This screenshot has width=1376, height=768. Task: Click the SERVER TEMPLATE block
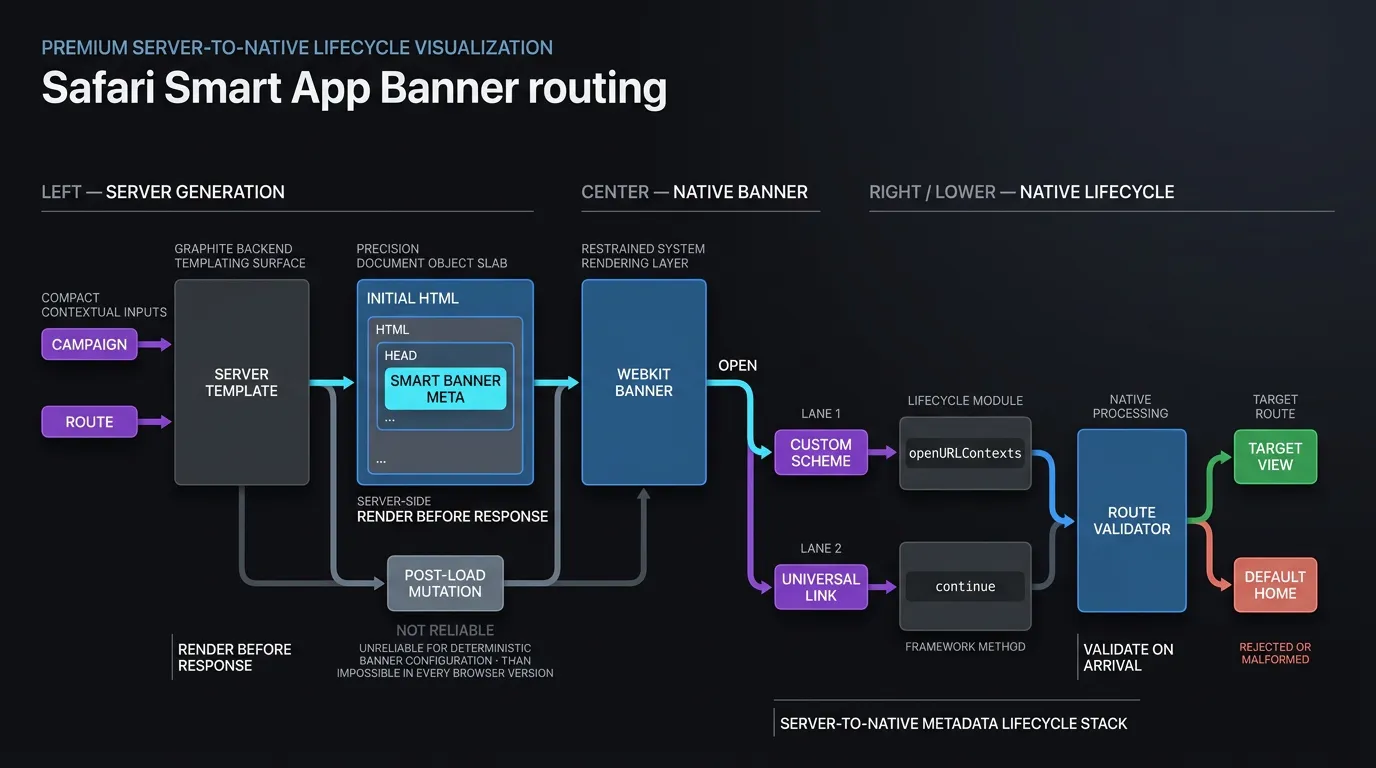click(241, 382)
